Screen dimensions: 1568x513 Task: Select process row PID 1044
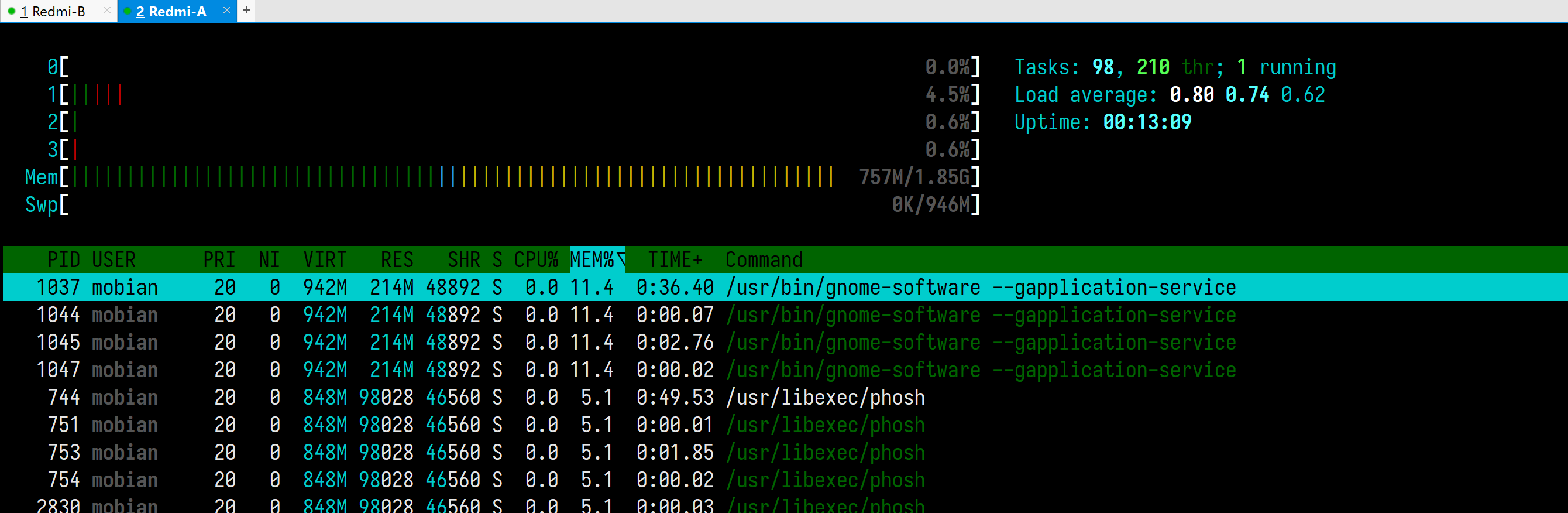pos(785,315)
